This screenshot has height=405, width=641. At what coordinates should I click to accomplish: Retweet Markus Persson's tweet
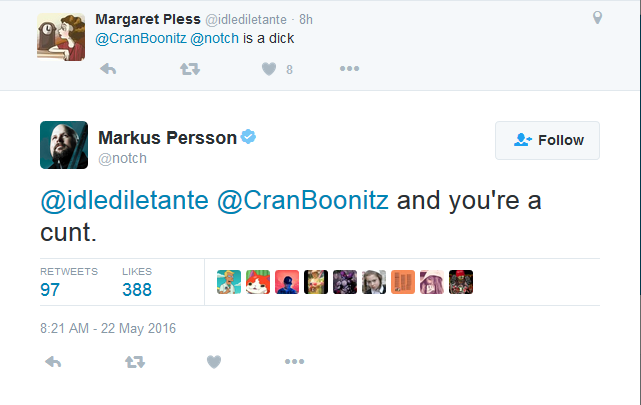[135, 362]
